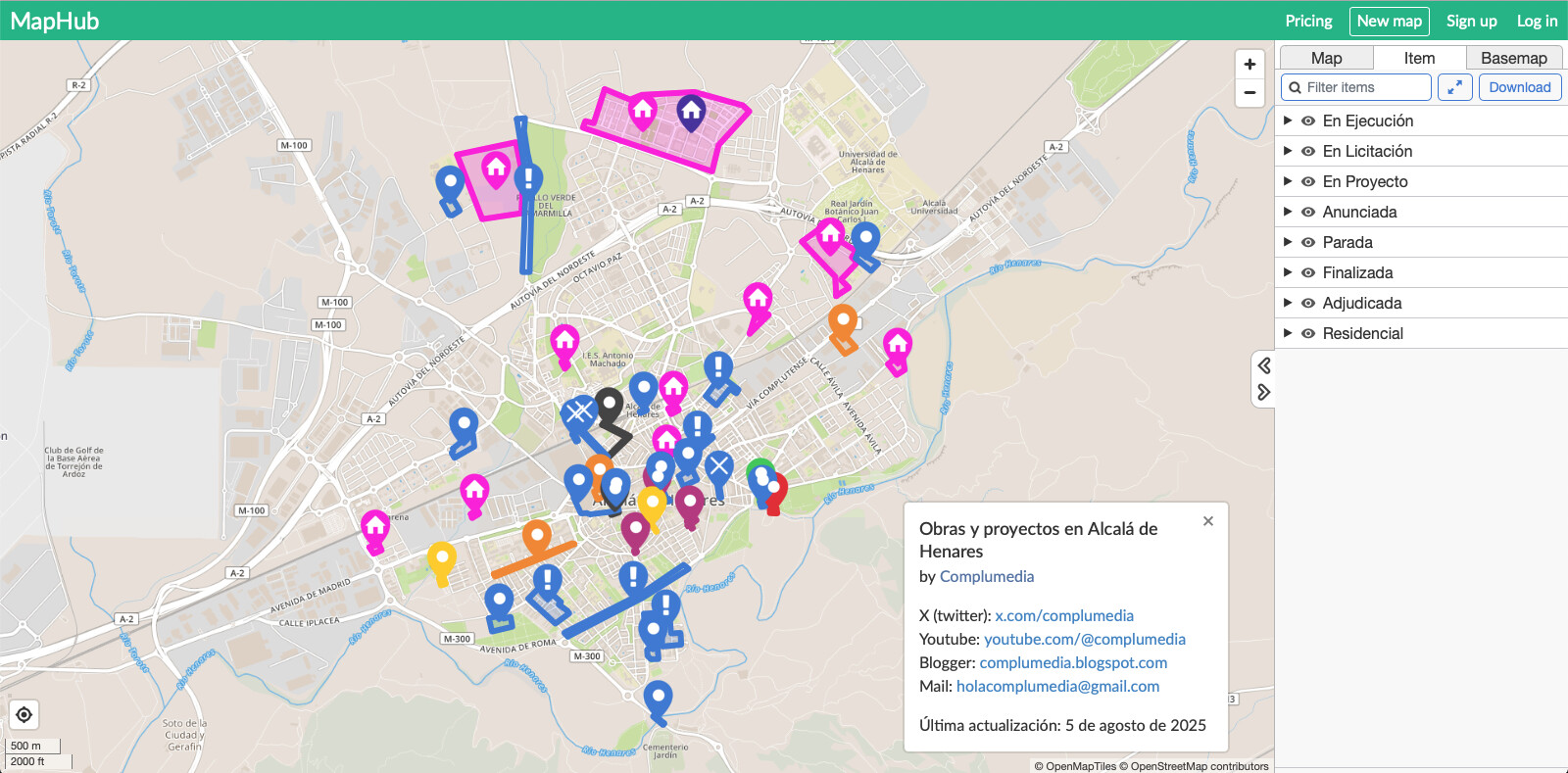Click the Download button
This screenshot has height=773, width=1568.
(x=1519, y=87)
